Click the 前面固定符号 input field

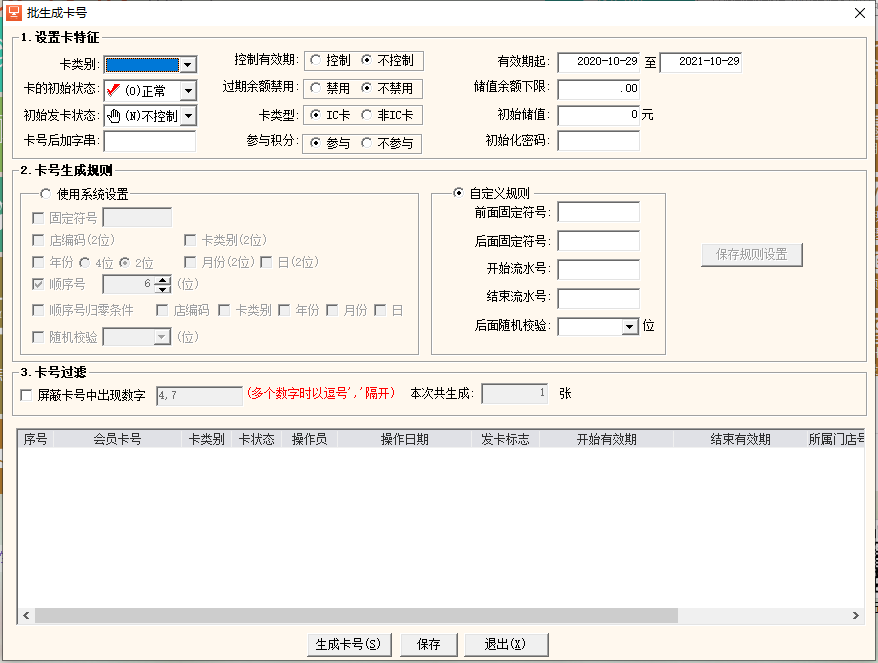[599, 212]
